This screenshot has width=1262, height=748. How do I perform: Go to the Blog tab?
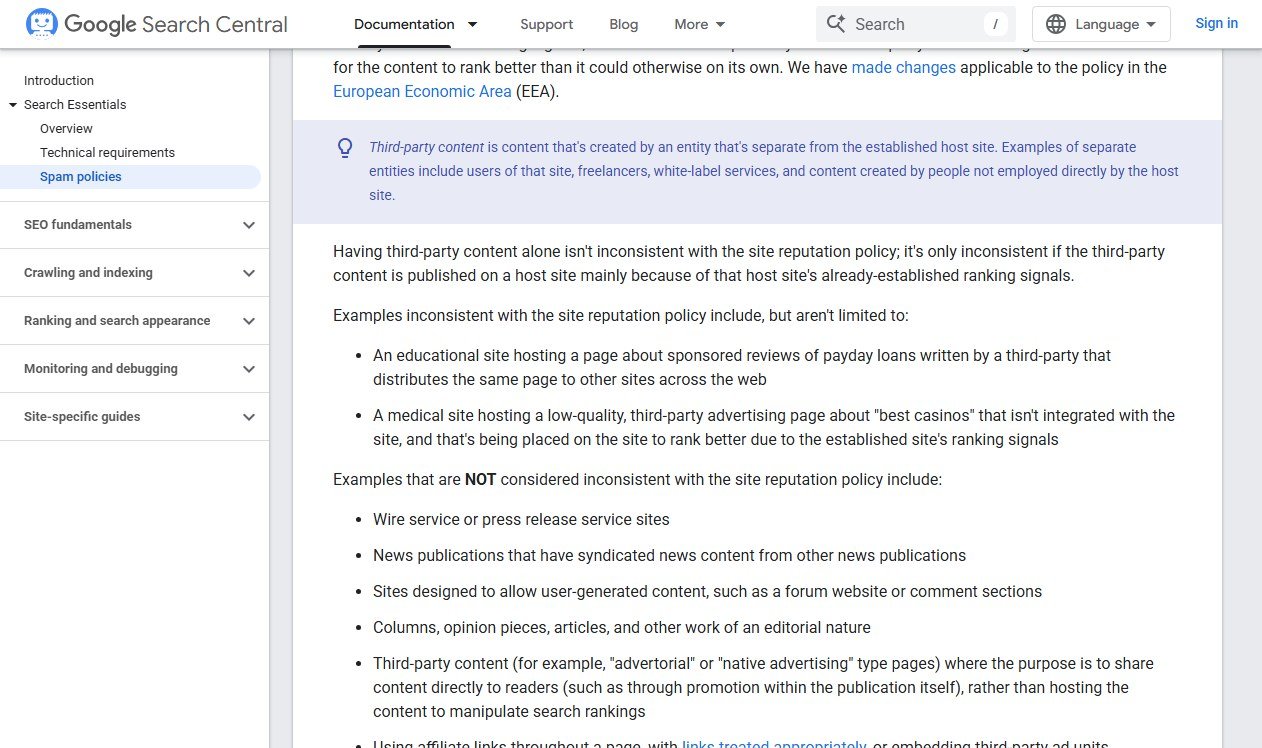pos(623,24)
